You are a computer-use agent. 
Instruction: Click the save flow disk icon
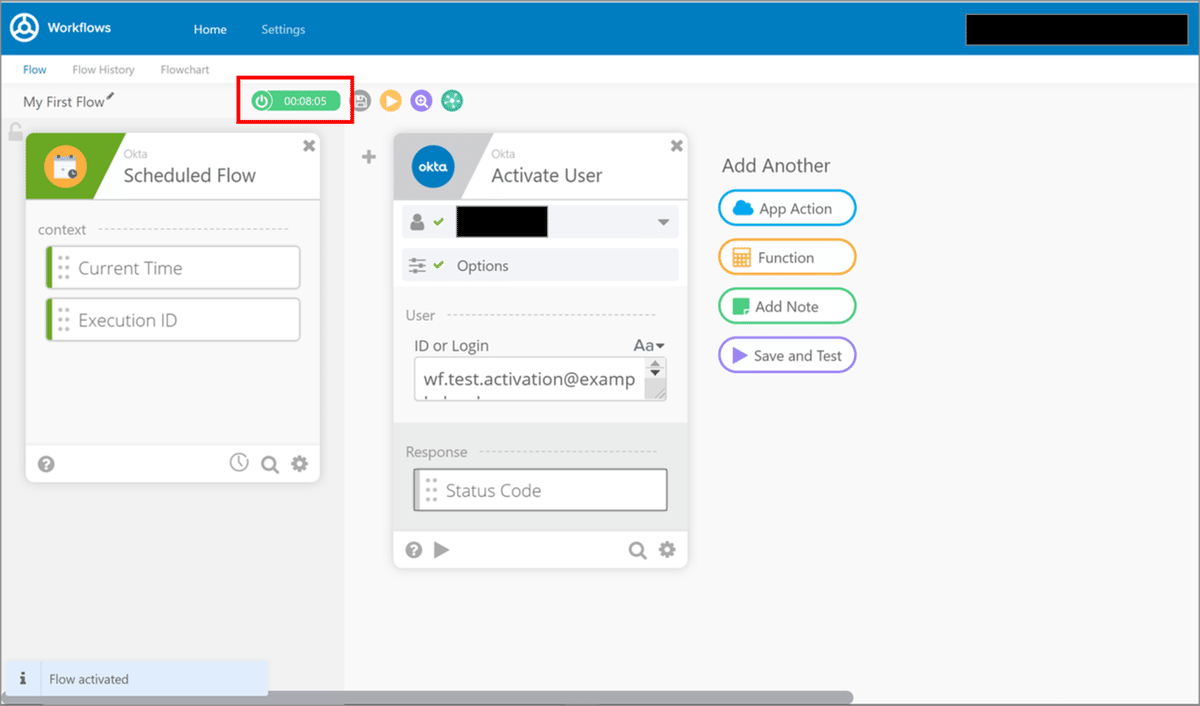click(x=361, y=101)
